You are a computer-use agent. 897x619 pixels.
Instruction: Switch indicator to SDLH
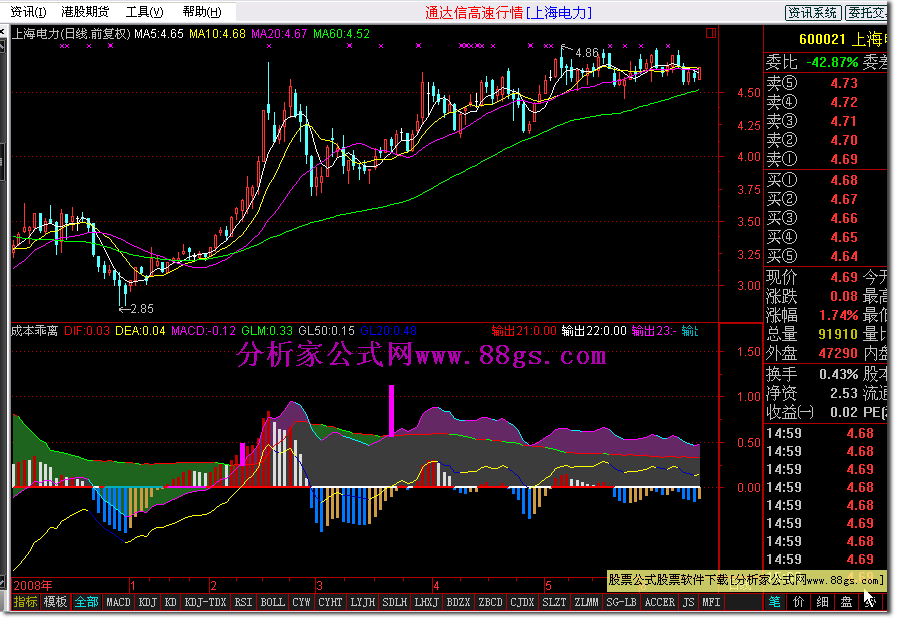click(394, 602)
